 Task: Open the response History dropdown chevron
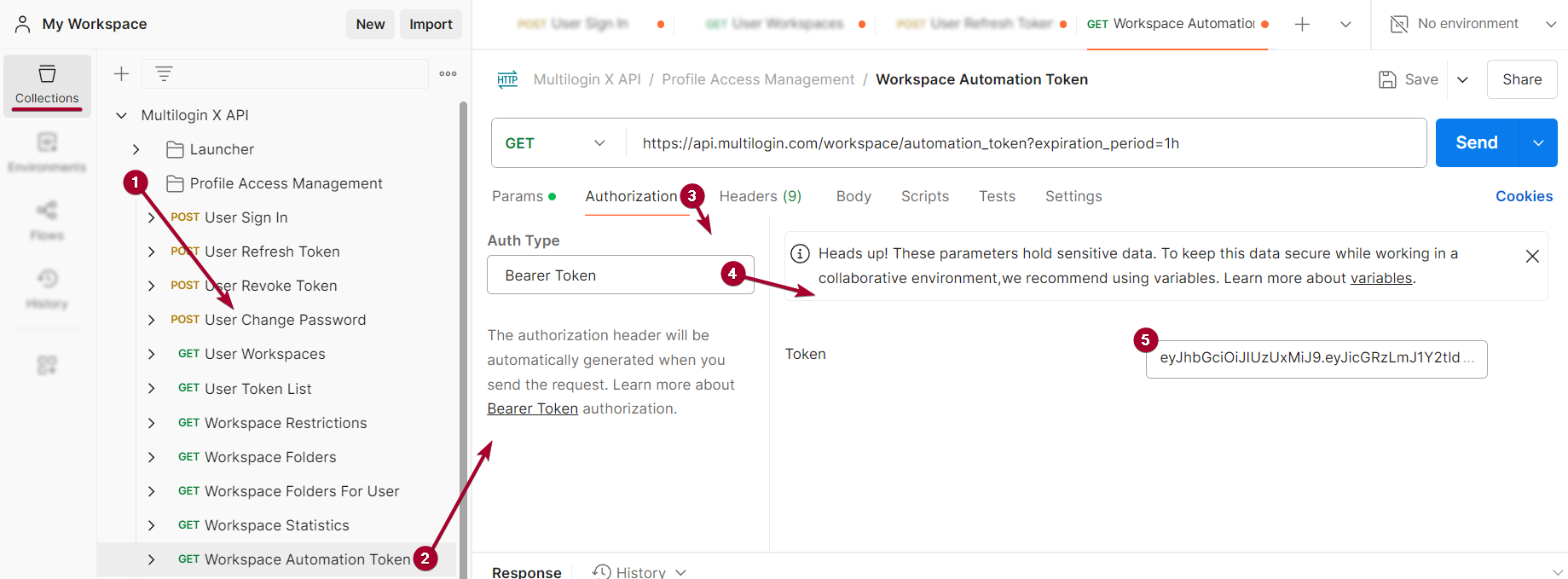pyautogui.click(x=681, y=572)
